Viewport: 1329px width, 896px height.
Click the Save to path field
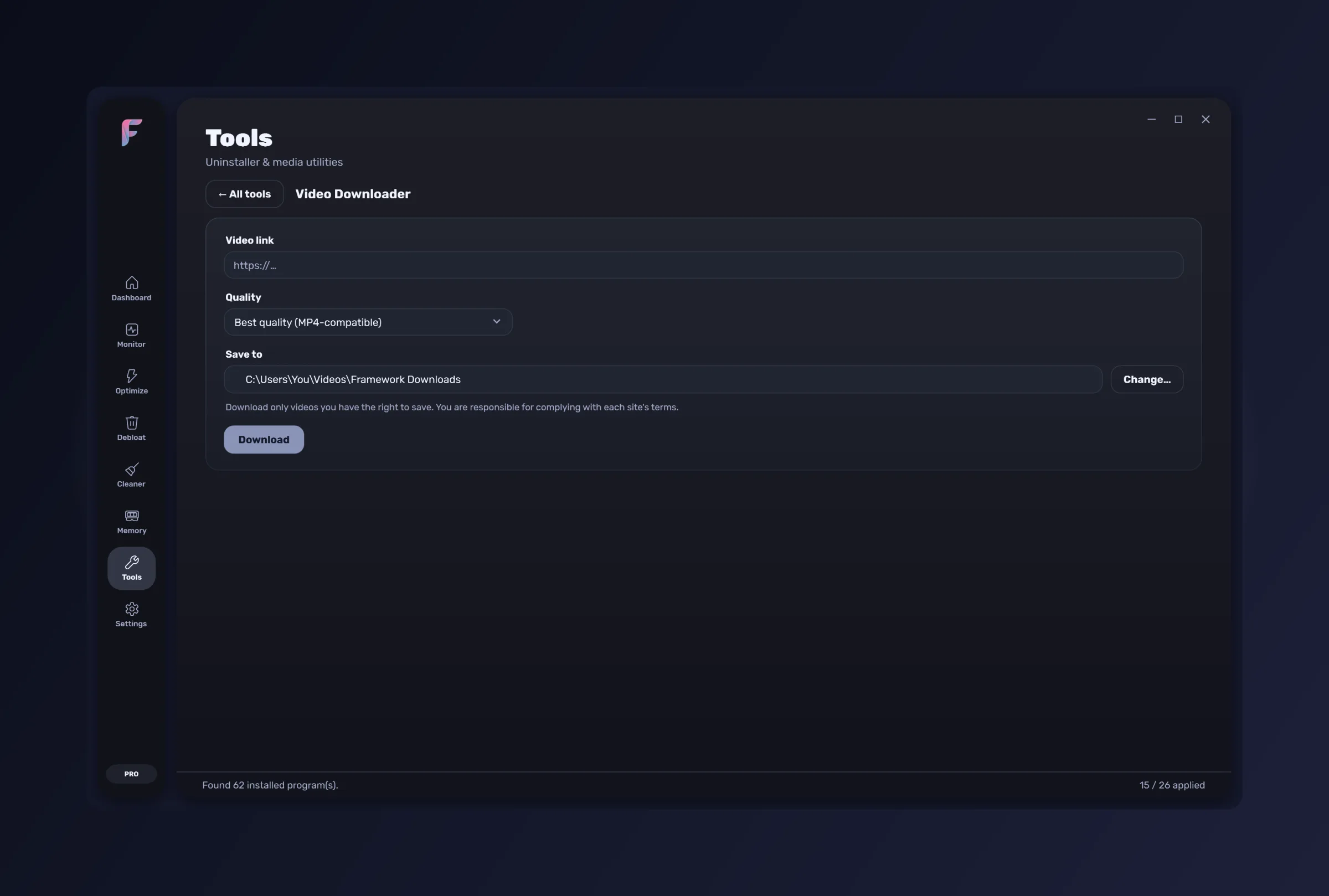pyautogui.click(x=663, y=379)
